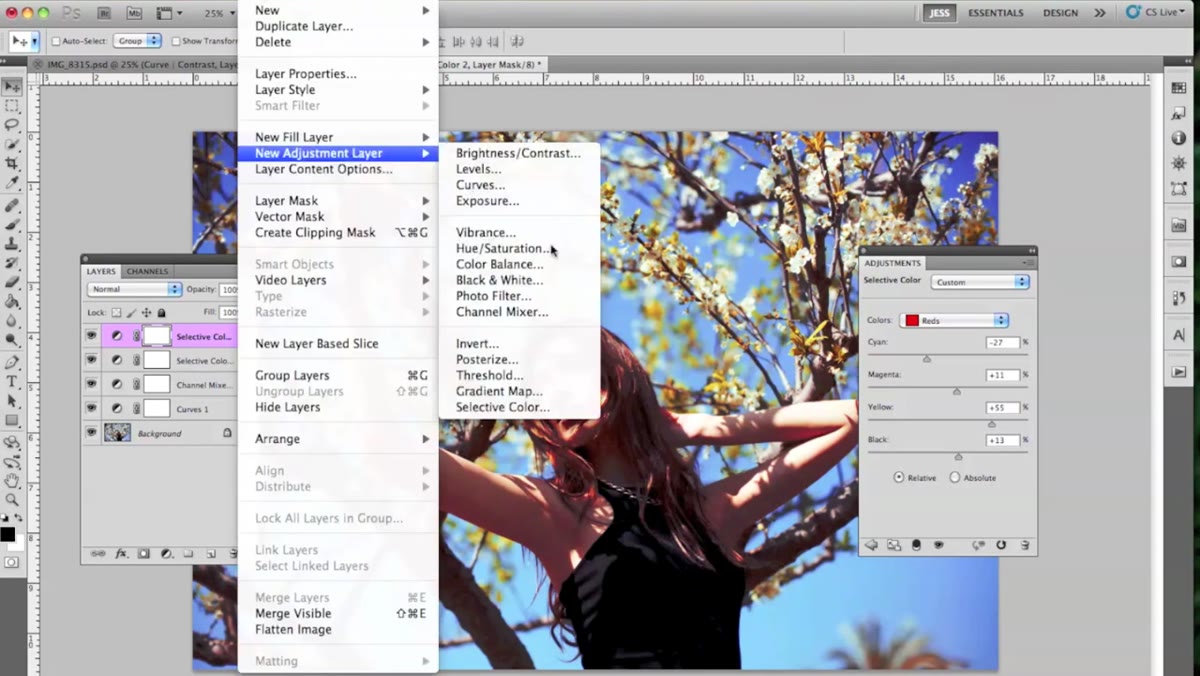The width and height of the screenshot is (1200, 676).
Task: Expand more workspaces double-arrow
Action: pyautogui.click(x=1100, y=13)
